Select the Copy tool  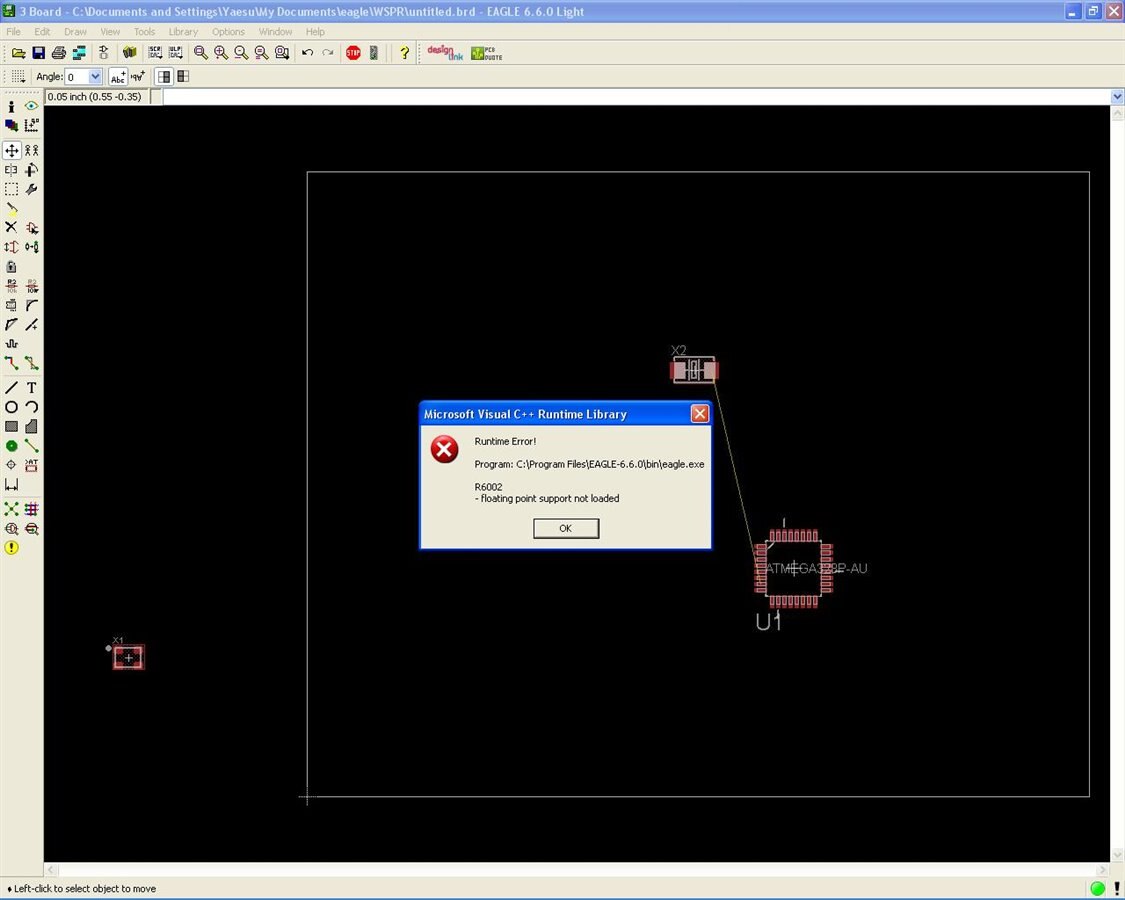tap(32, 151)
